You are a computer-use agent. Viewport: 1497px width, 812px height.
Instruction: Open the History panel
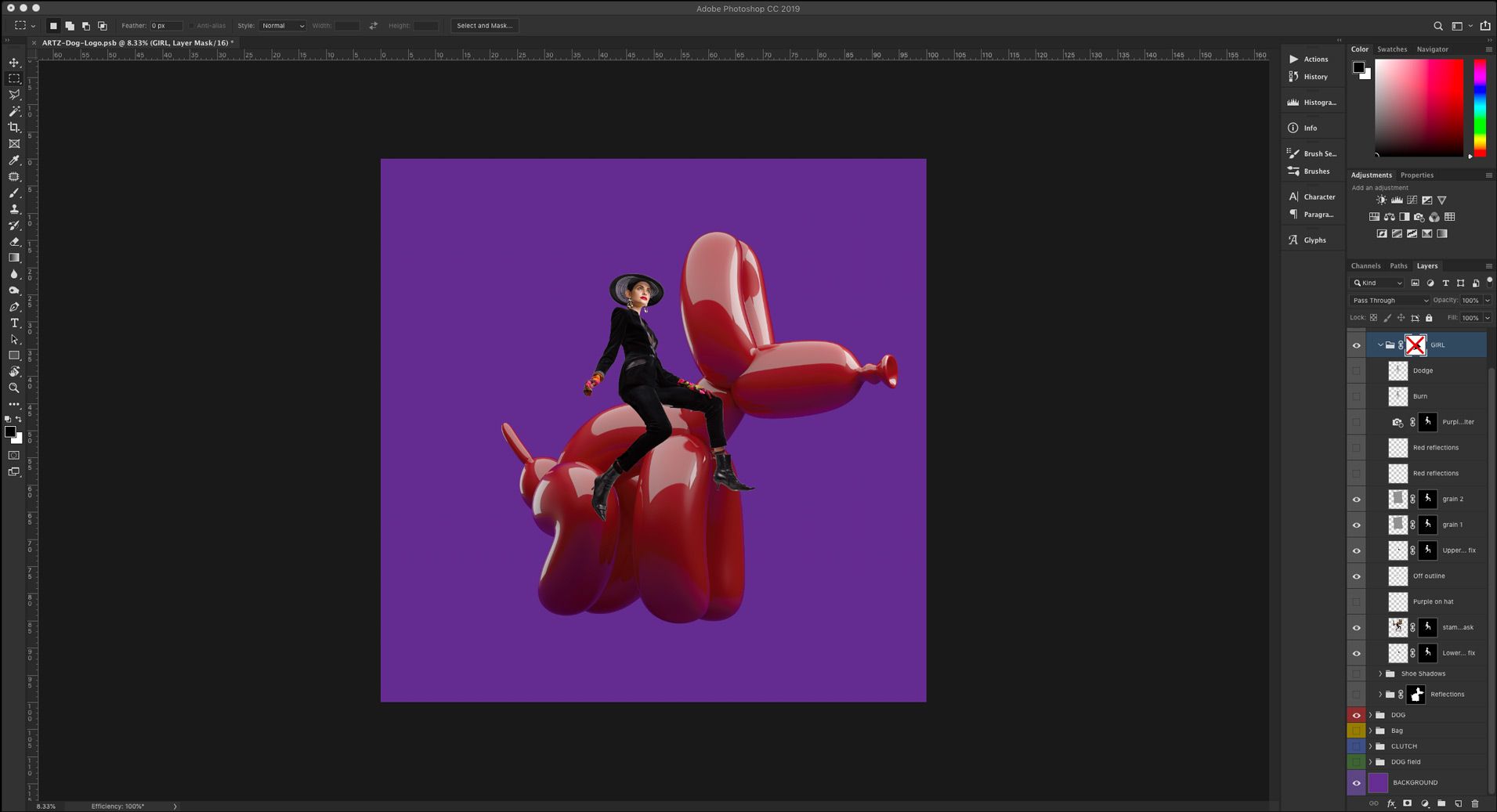point(1314,77)
